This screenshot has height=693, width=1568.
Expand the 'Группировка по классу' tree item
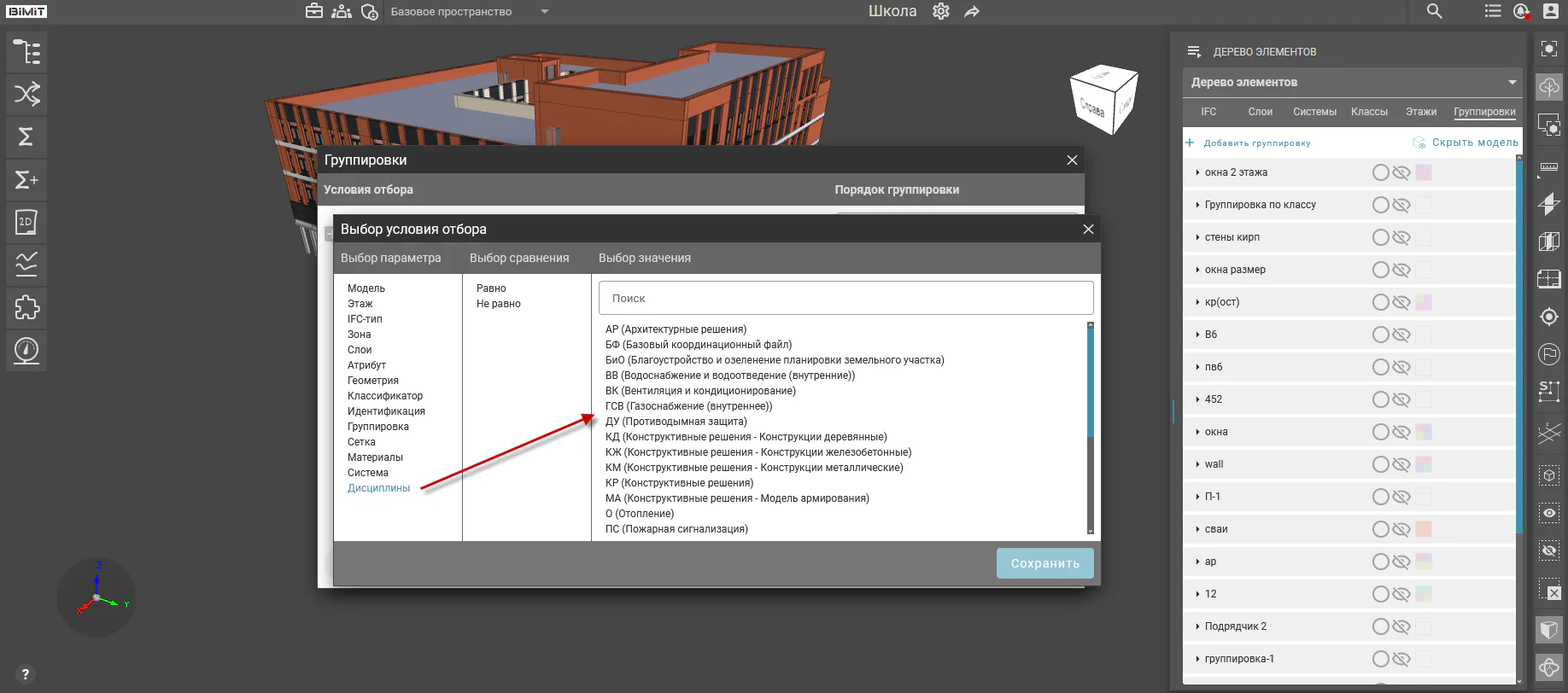coord(1197,205)
